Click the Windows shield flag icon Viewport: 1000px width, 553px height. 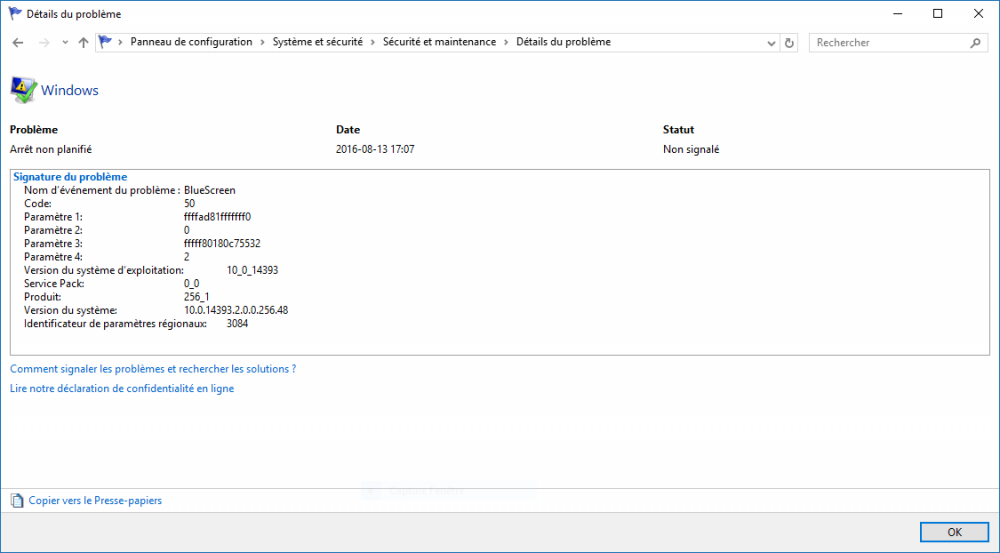23,90
